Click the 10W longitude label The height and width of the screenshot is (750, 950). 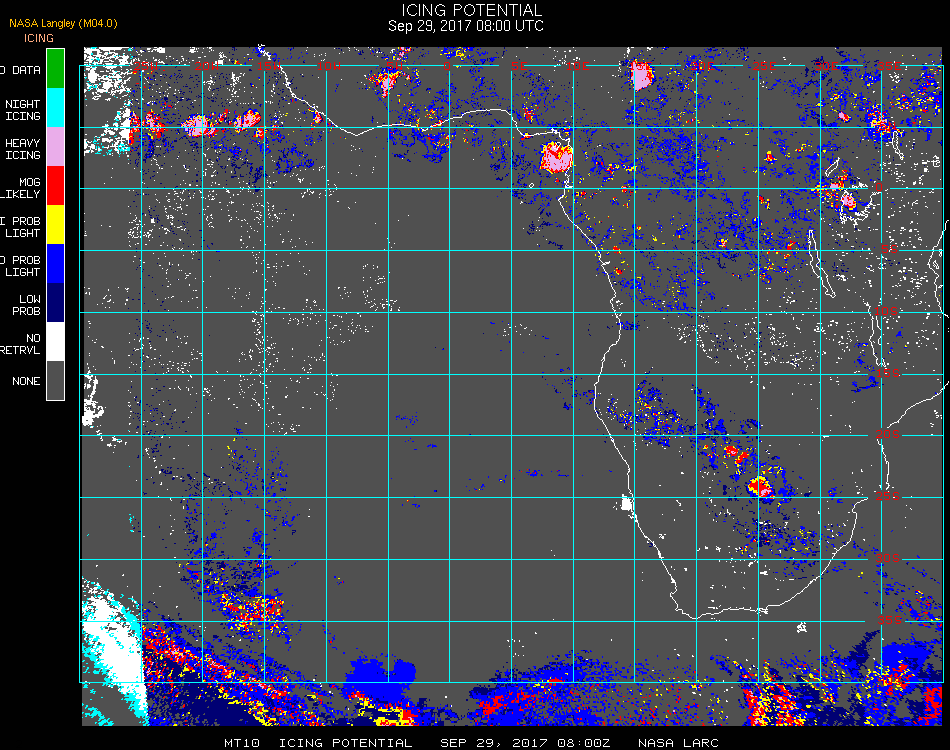[330, 66]
